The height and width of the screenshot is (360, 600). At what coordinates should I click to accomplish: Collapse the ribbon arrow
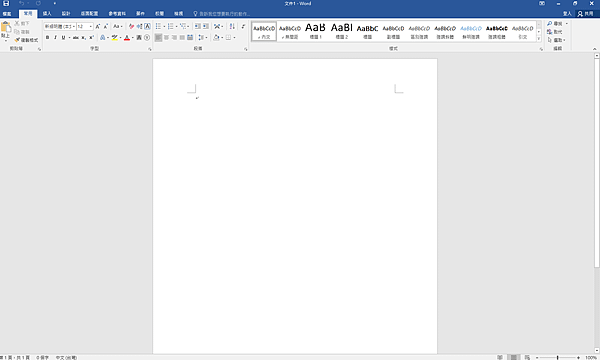594,49
